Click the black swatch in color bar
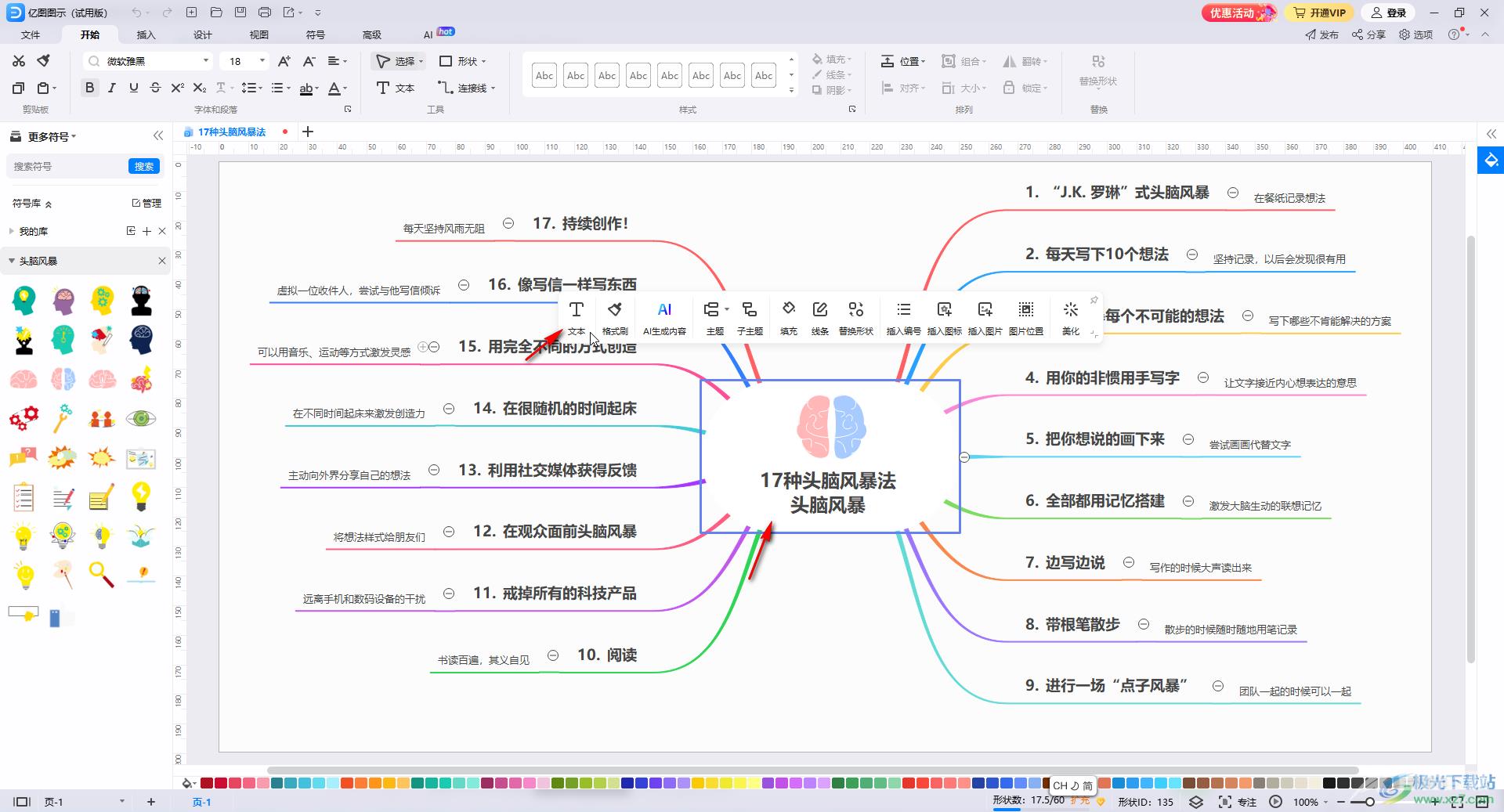This screenshot has height=812, width=1504. 1329,782
